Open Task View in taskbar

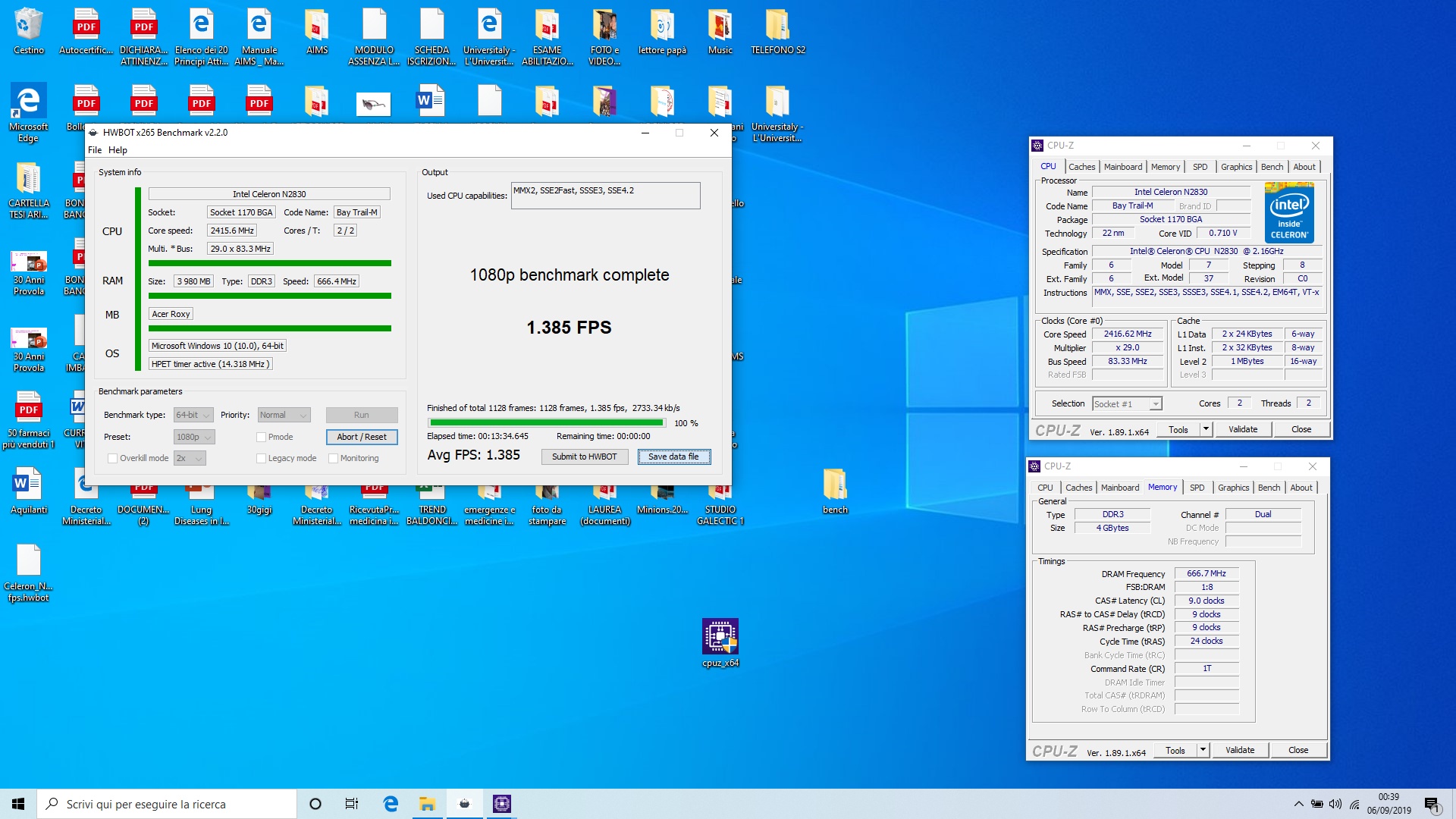click(352, 804)
